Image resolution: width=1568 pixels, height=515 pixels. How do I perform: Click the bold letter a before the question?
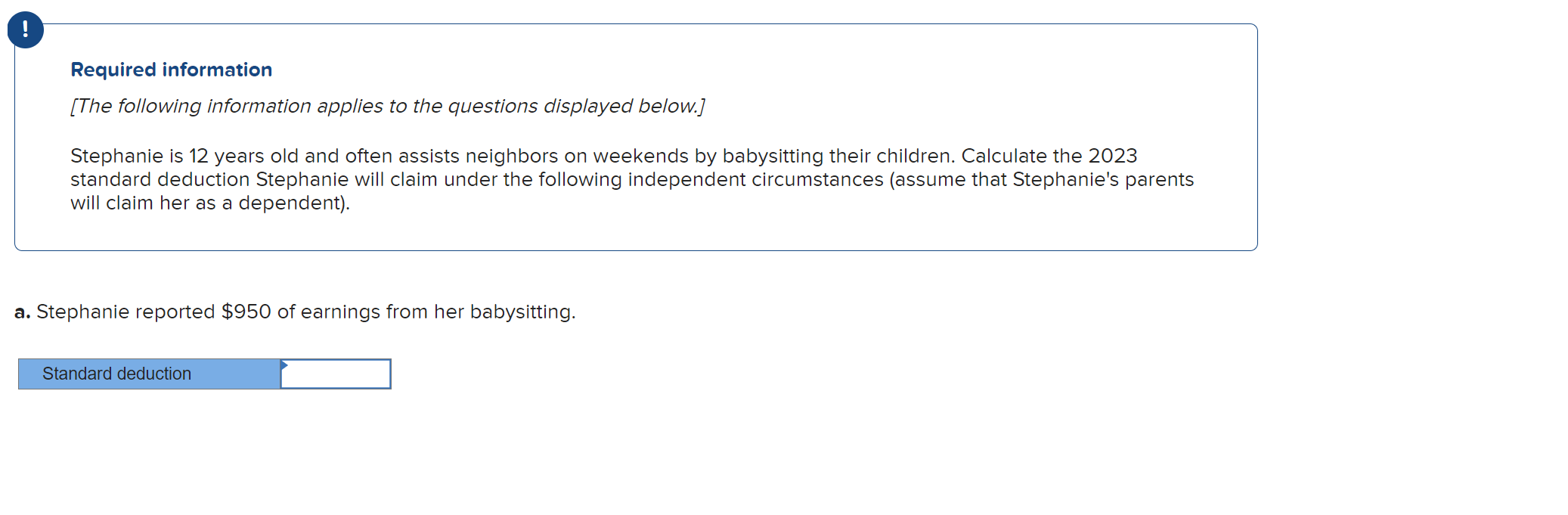tap(22, 311)
